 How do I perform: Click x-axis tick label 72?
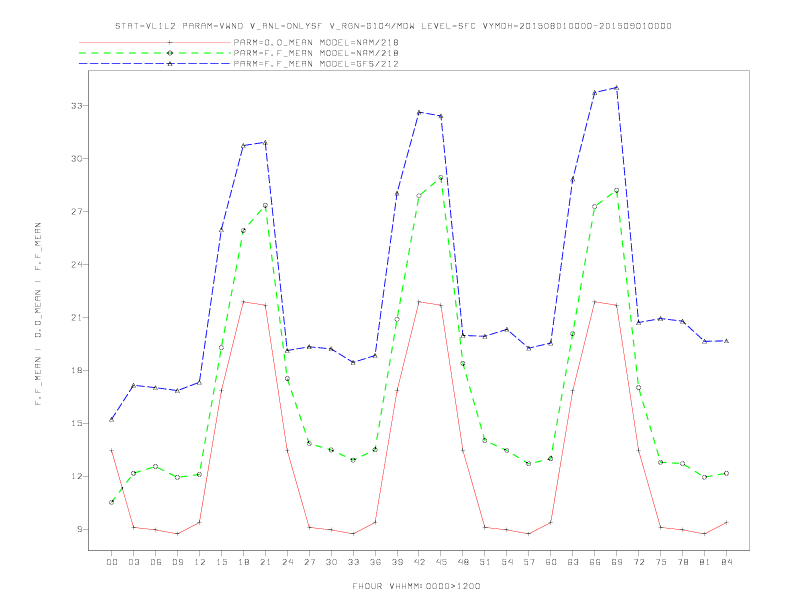pyautogui.click(x=638, y=562)
